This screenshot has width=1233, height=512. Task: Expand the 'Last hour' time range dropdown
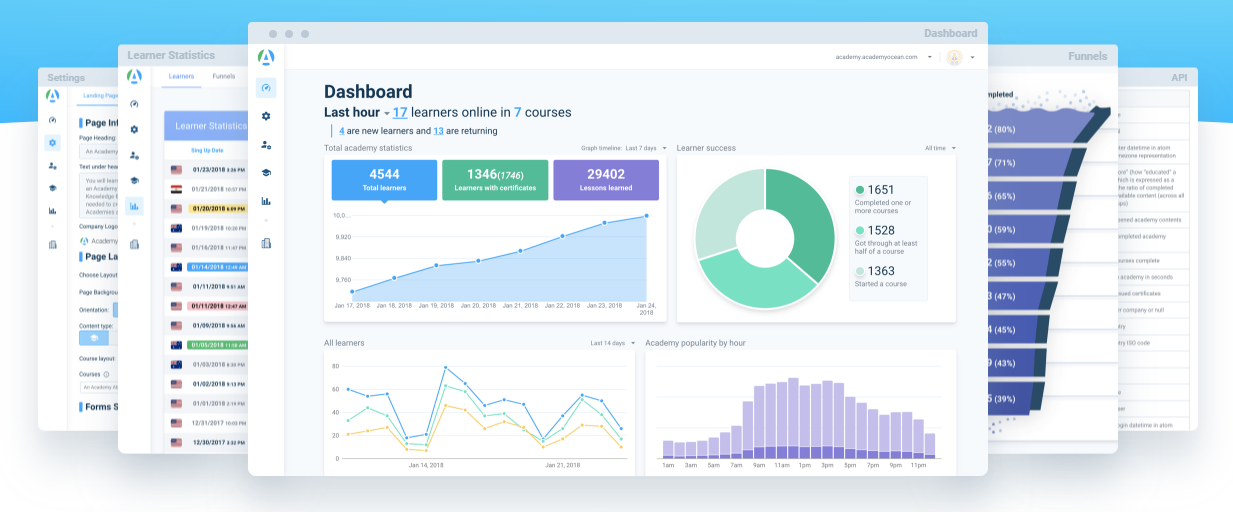(387, 114)
